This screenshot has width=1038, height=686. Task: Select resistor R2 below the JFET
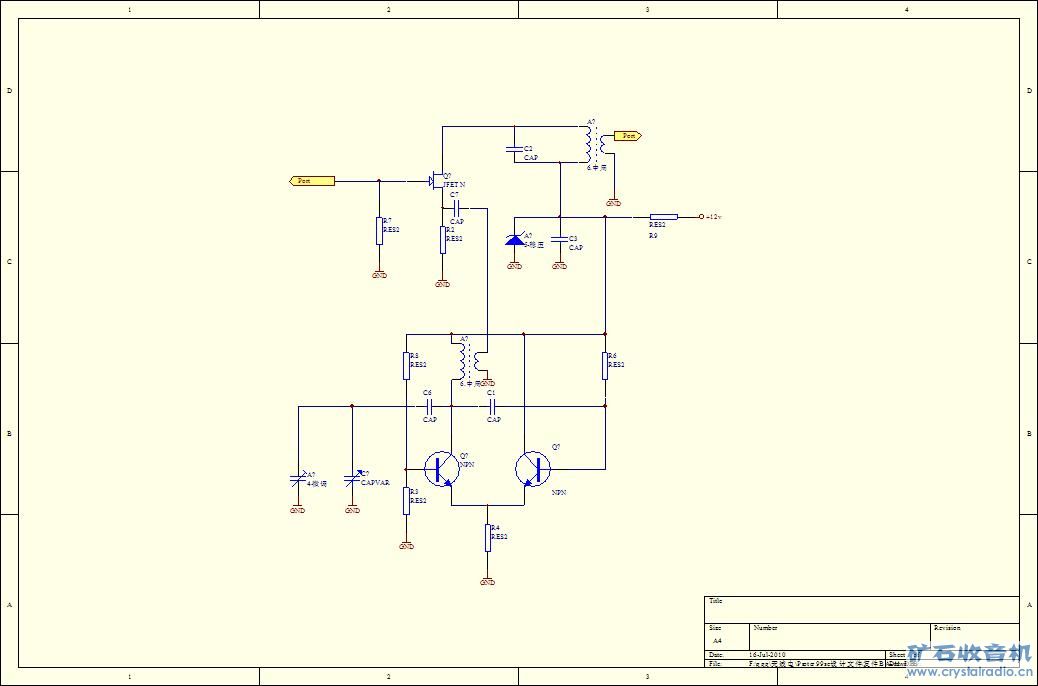pyautogui.click(x=443, y=240)
